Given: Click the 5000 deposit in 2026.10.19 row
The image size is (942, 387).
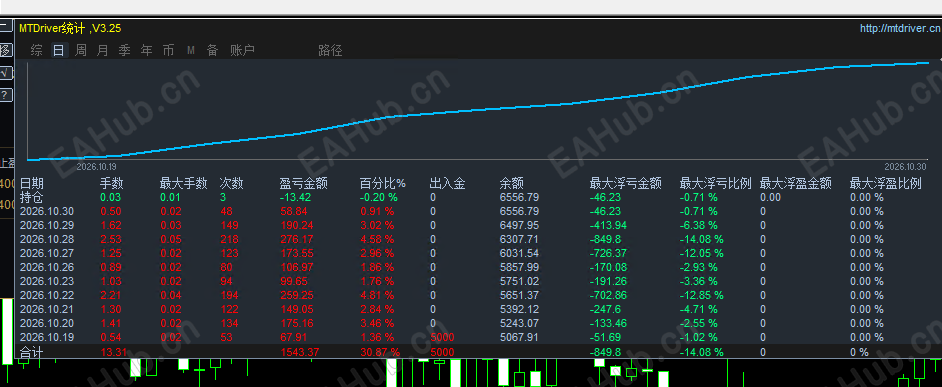Looking at the screenshot, I should tap(442, 337).
